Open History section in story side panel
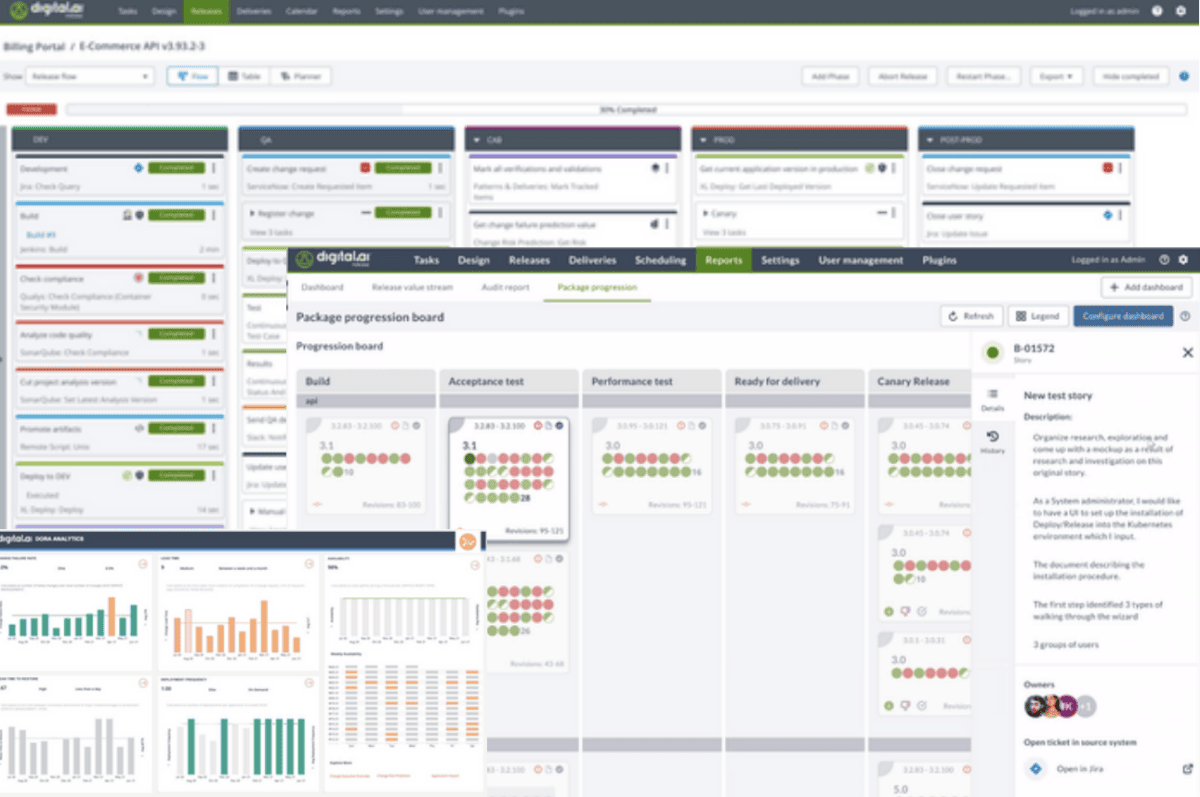Screen dimensions: 1200x797 coord(992,442)
